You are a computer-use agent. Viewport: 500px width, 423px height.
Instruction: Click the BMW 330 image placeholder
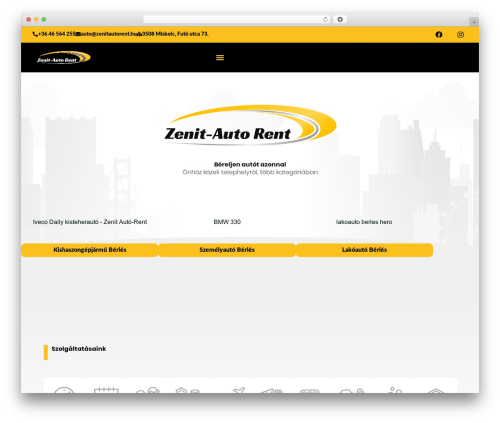point(227,222)
